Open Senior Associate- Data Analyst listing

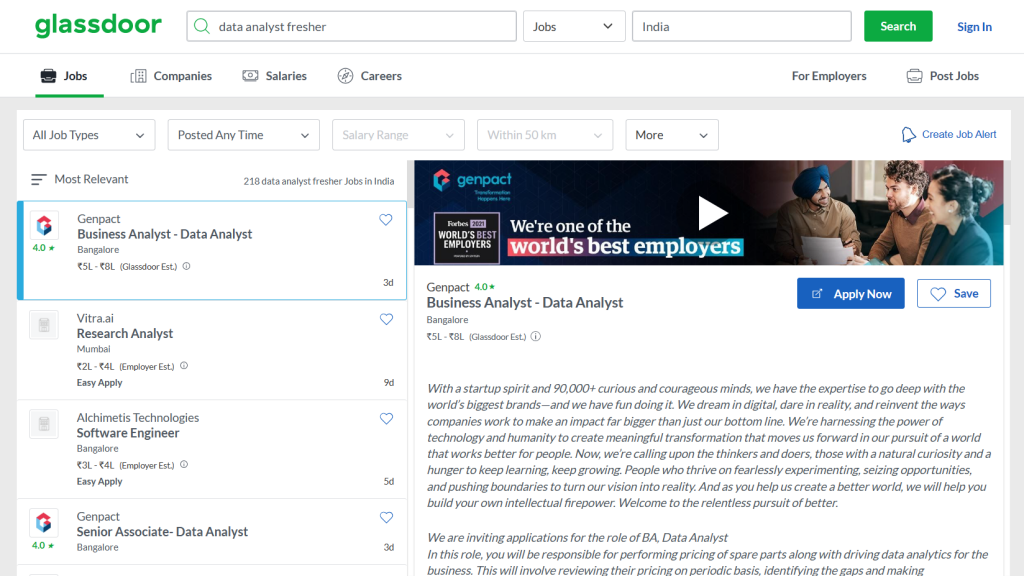[162, 532]
